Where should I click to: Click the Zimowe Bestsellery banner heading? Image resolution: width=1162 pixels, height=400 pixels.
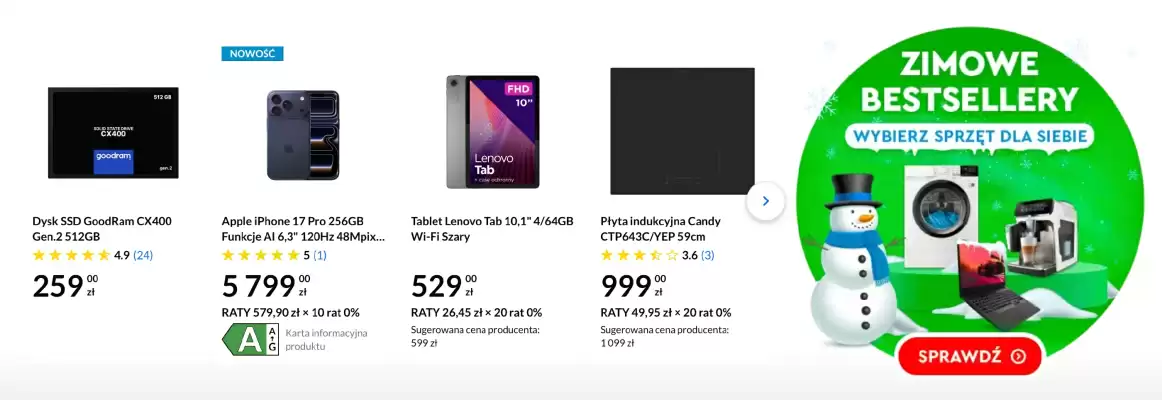point(970,82)
